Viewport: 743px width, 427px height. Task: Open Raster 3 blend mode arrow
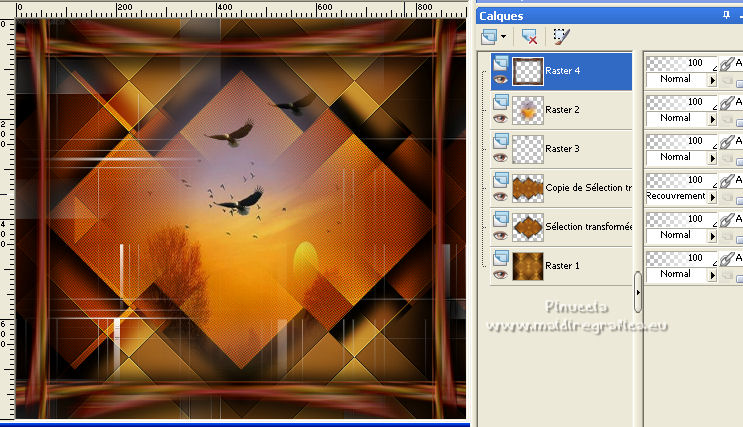tap(712, 158)
